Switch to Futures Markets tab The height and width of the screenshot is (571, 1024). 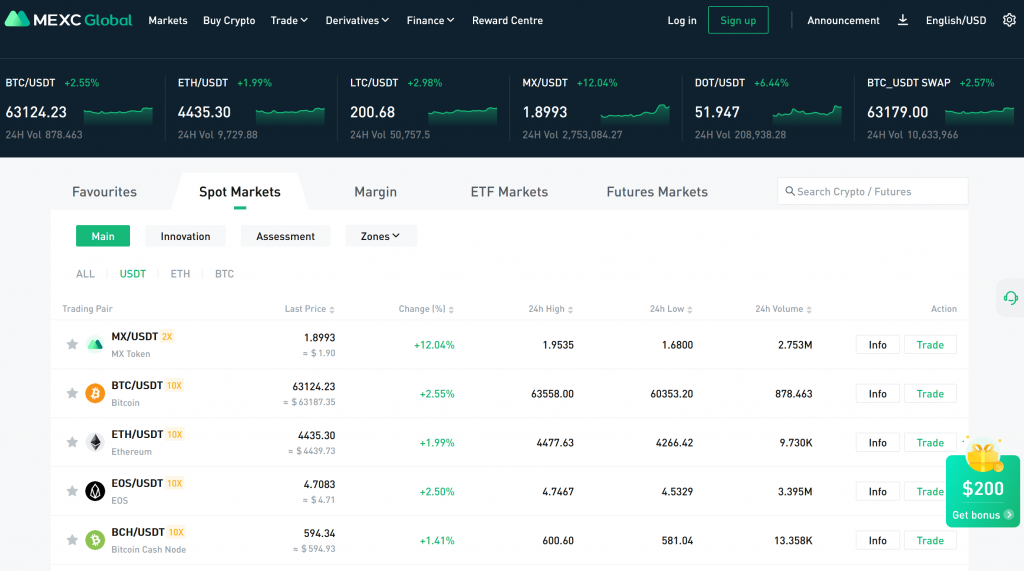(x=657, y=191)
